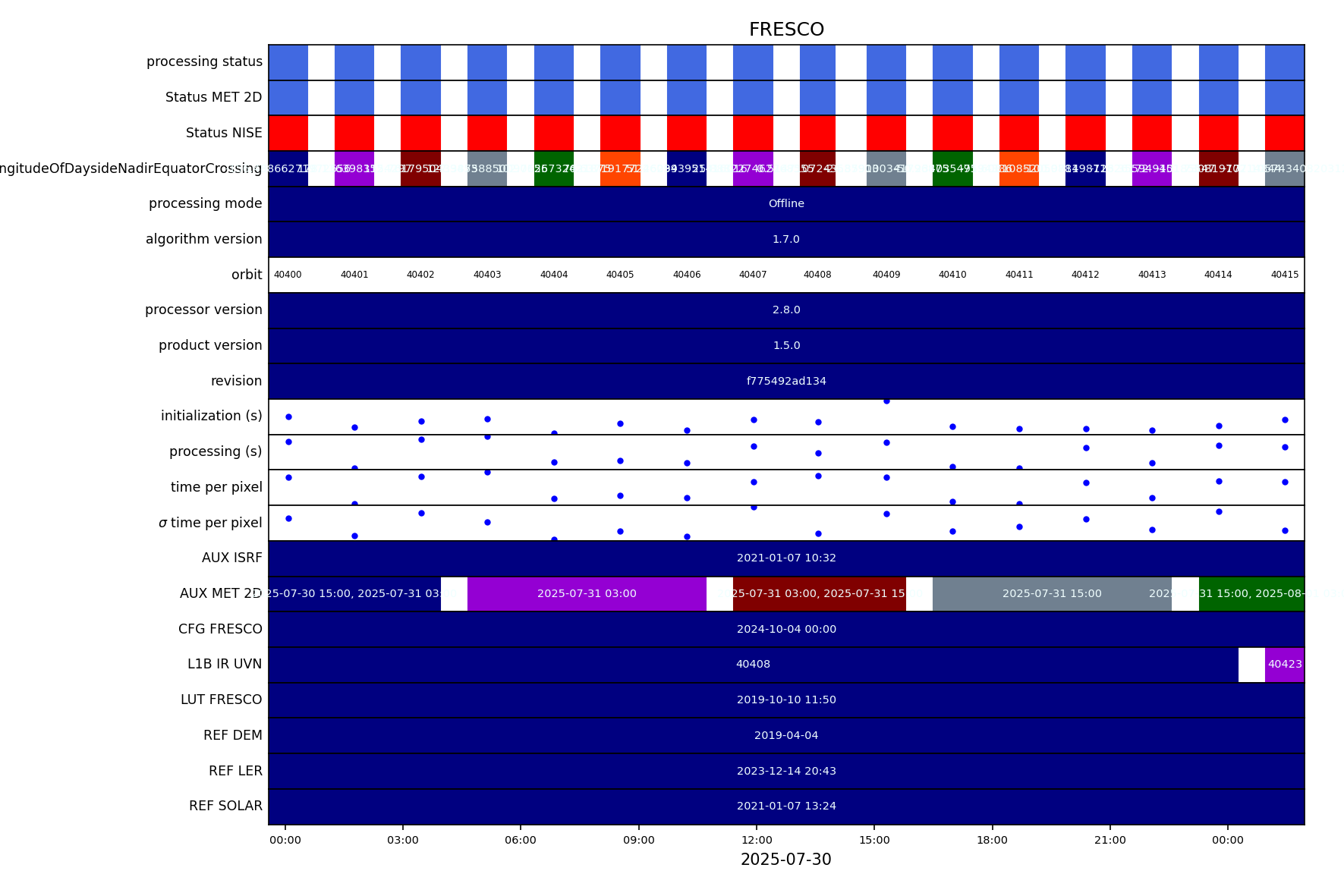1344x896 pixels.
Task: Click the LUT FRESCO value 2019-10-10 11:50
Action: tap(785, 700)
